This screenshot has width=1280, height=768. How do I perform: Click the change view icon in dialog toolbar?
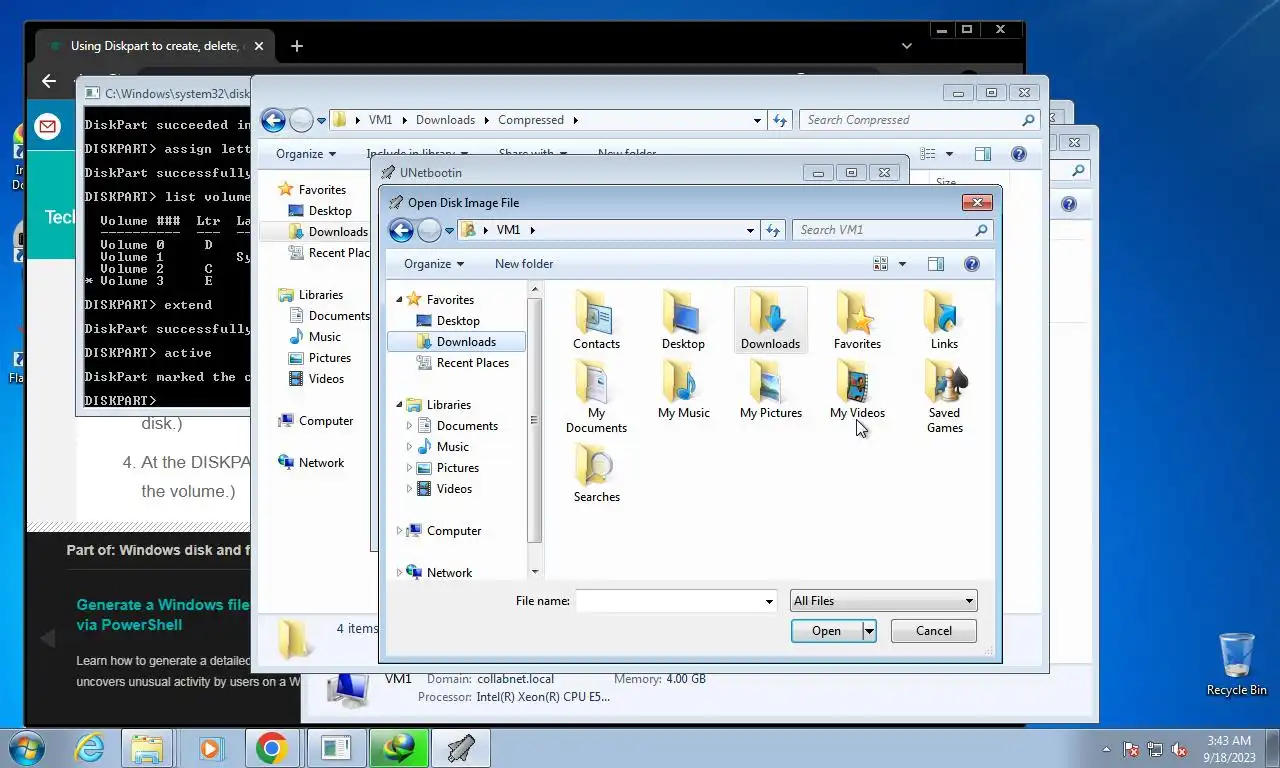(x=880, y=264)
